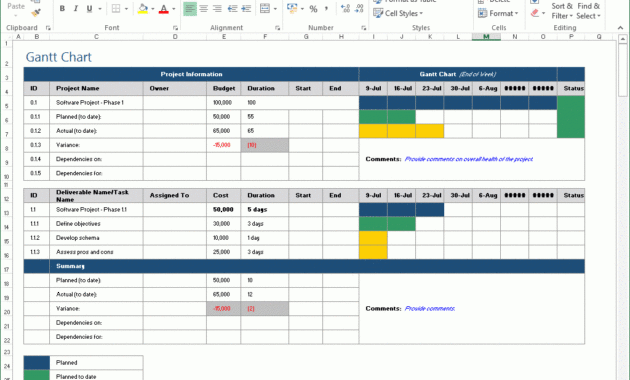Select the 'Project Information' header cell

coord(191,74)
